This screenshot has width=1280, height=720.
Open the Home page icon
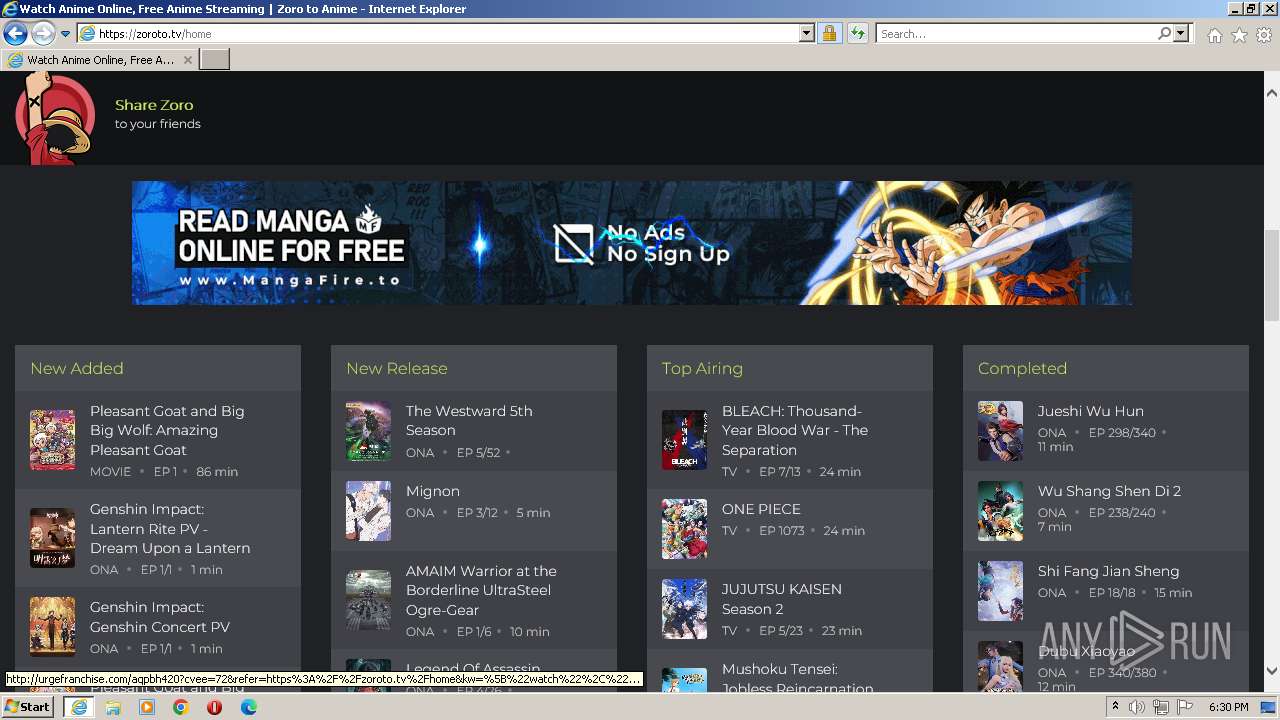1214,35
